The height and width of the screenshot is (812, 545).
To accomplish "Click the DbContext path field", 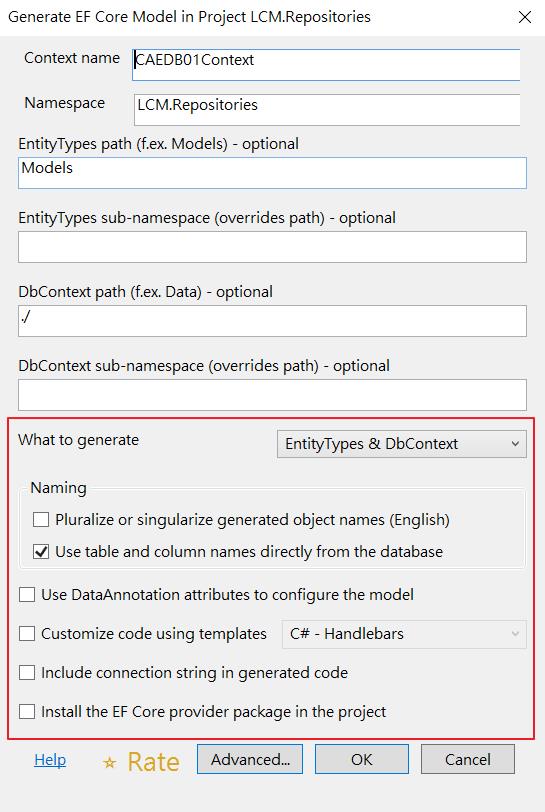I will tap(272, 321).
